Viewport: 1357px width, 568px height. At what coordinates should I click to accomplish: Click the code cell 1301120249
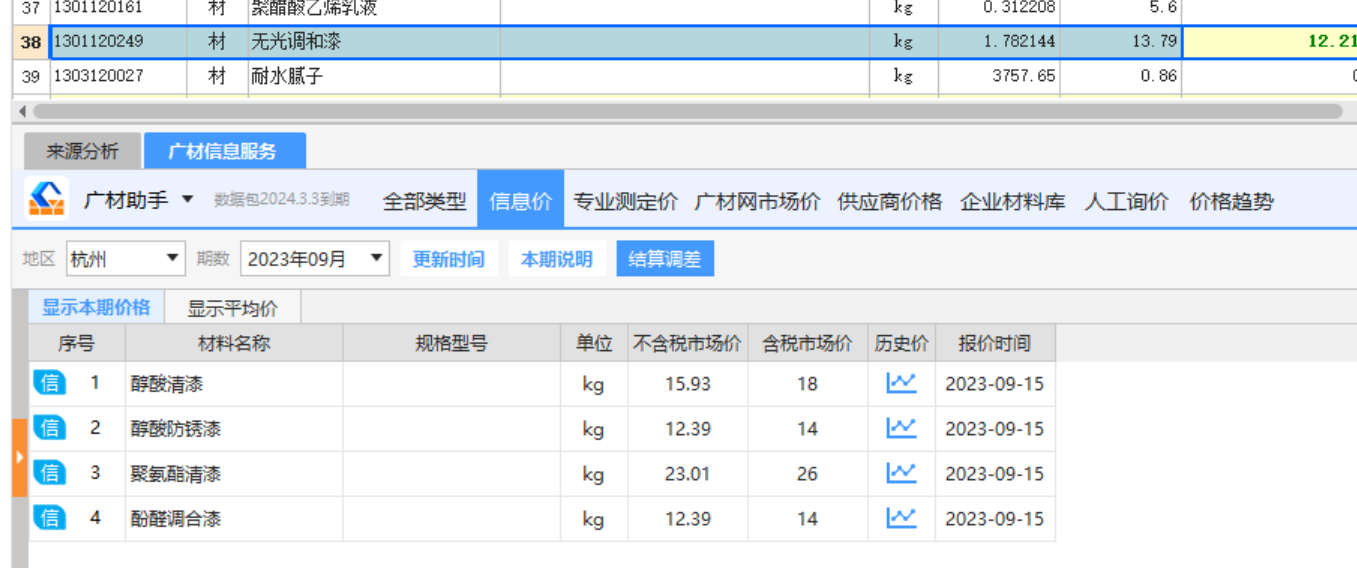coord(118,42)
